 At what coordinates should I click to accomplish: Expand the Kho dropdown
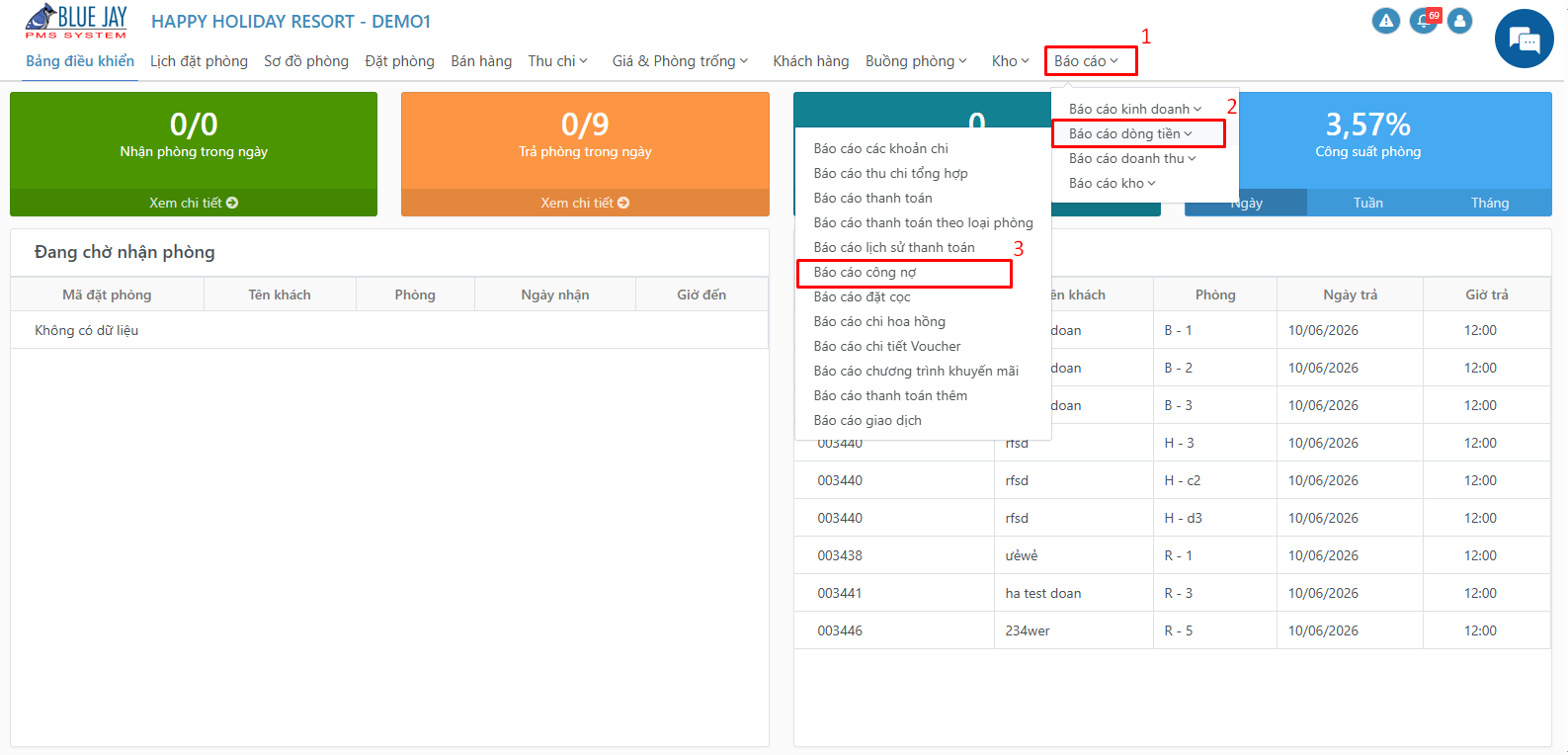(x=1011, y=61)
